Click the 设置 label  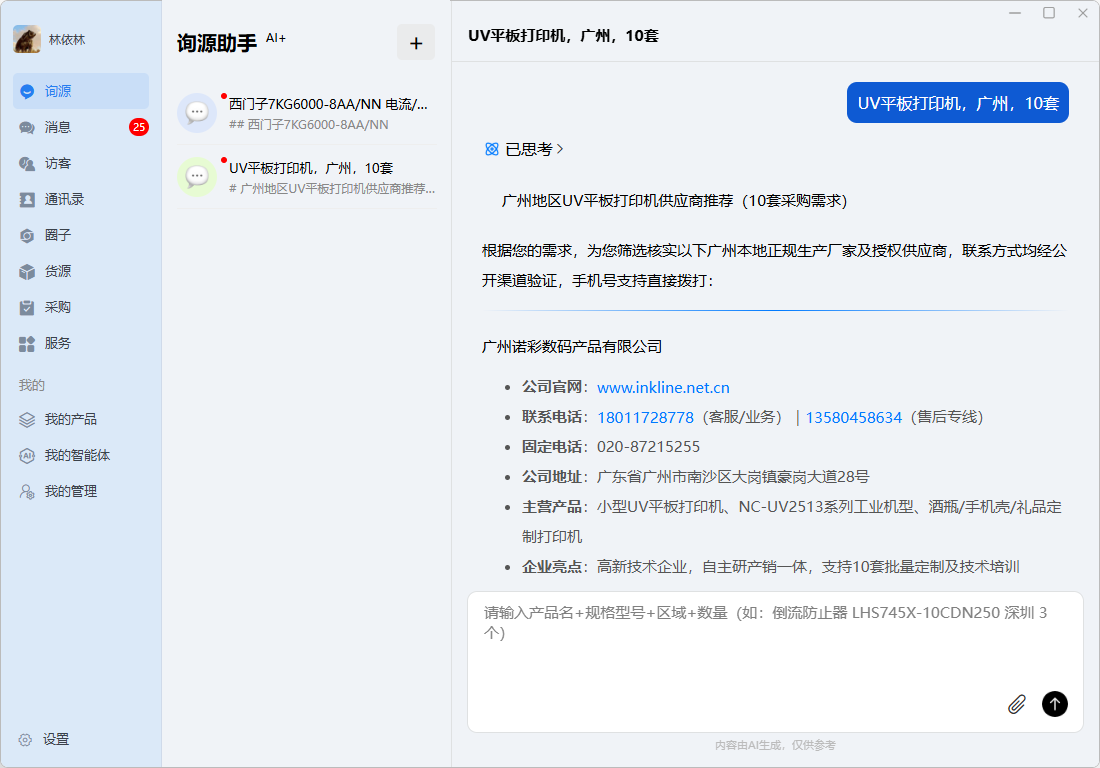tap(56, 740)
